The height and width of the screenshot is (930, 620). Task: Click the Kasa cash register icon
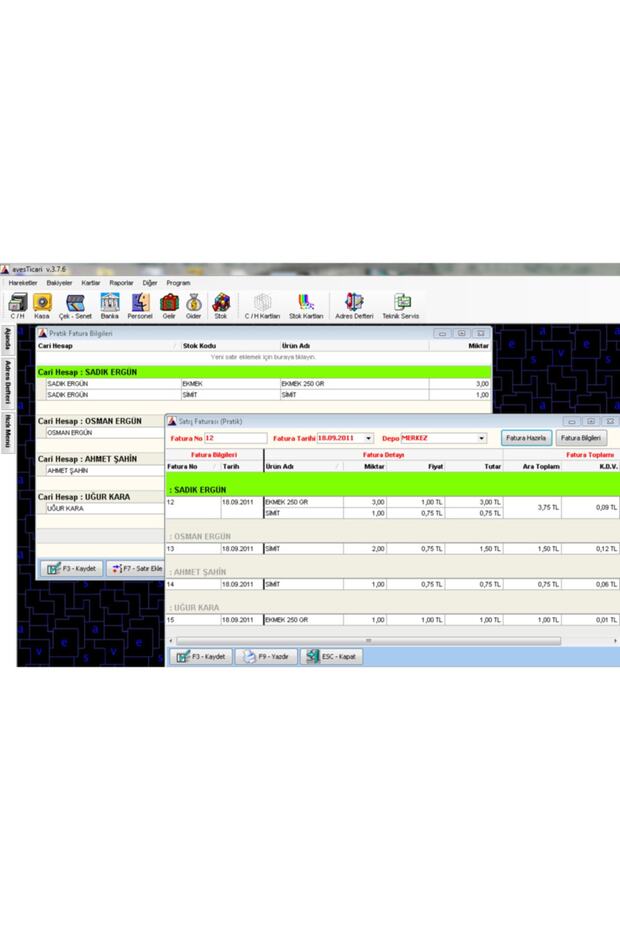[42, 305]
